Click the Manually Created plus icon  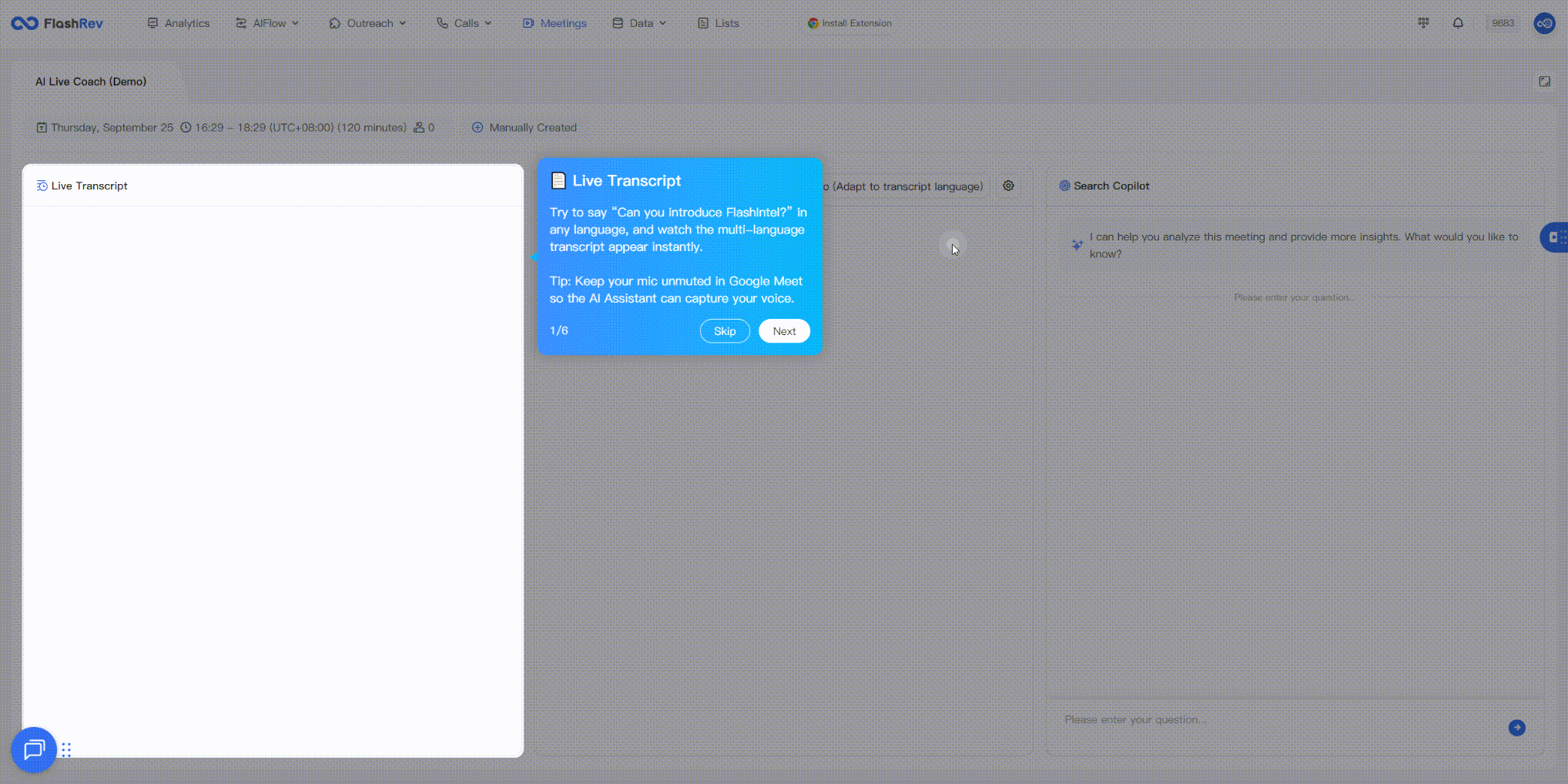[x=477, y=128]
